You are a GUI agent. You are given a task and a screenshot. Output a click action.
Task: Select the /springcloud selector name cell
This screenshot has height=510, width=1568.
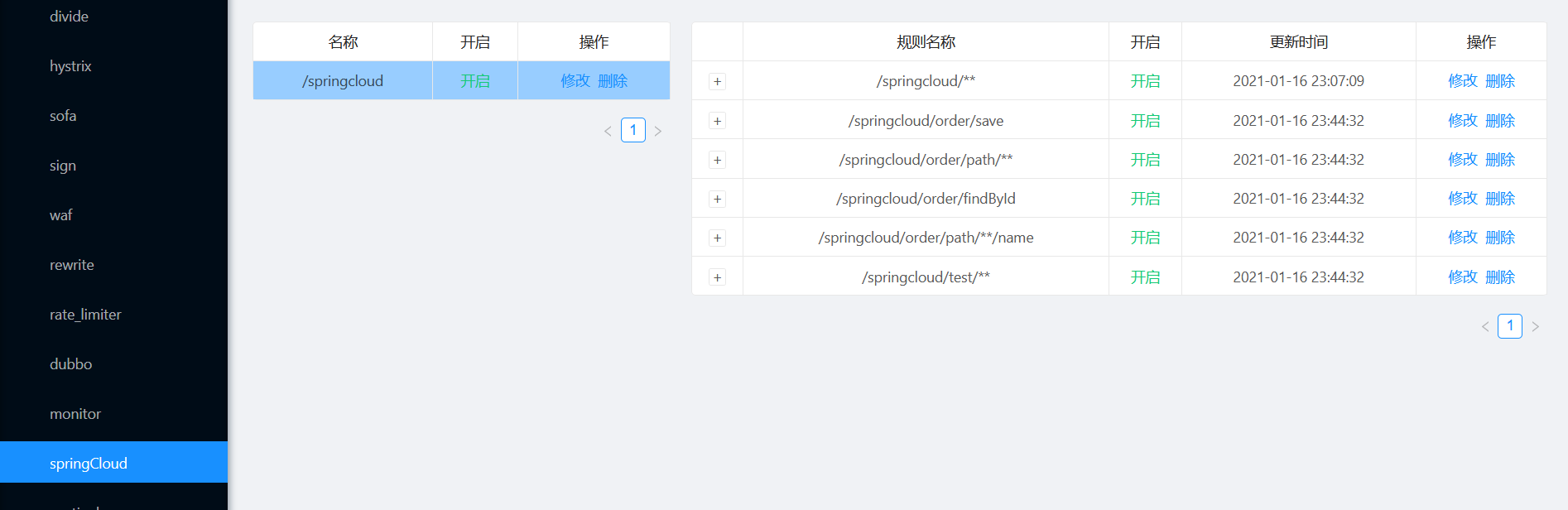[x=343, y=81]
